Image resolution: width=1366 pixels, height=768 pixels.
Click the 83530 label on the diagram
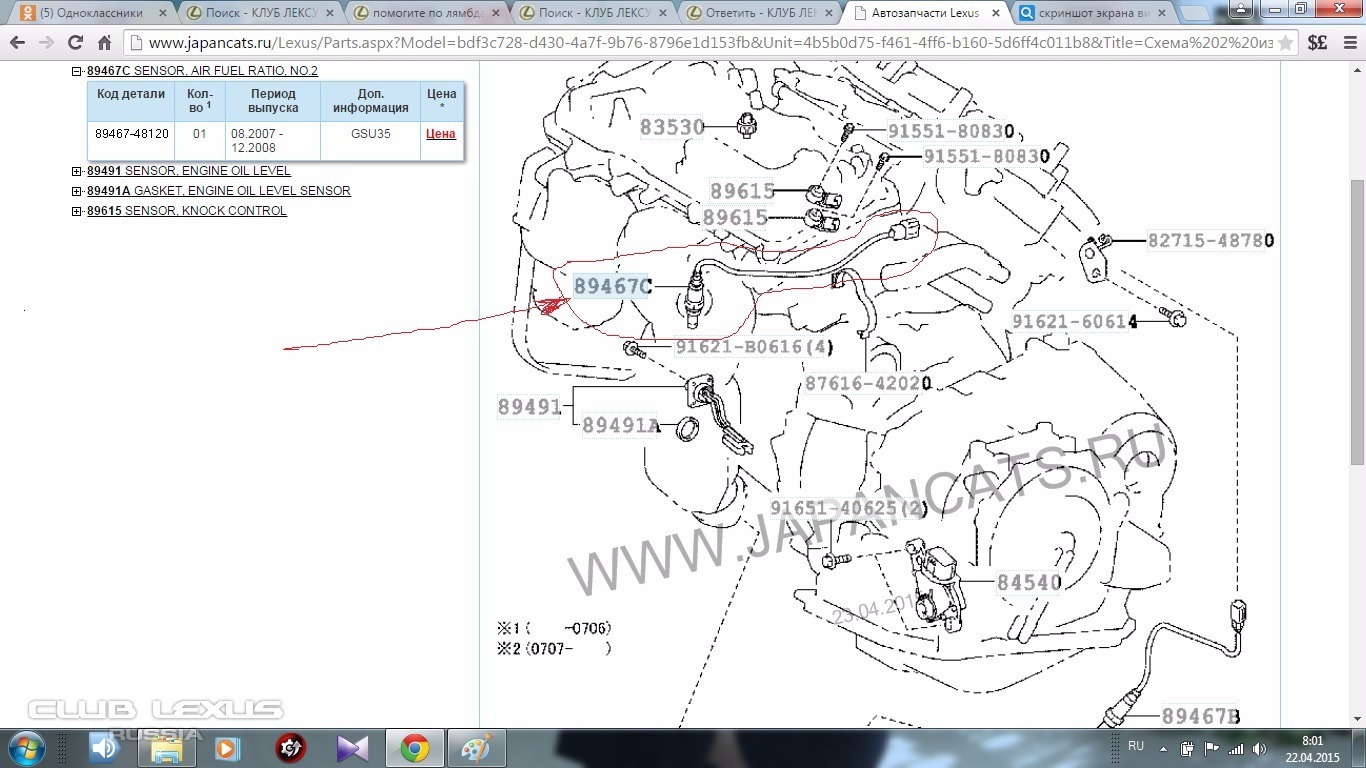(x=672, y=128)
